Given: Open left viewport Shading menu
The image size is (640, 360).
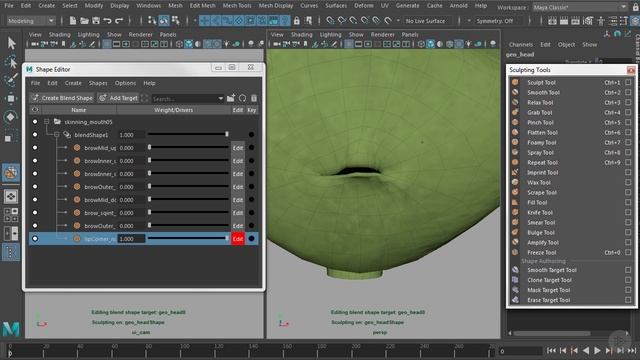Looking at the screenshot, I should [x=60, y=35].
